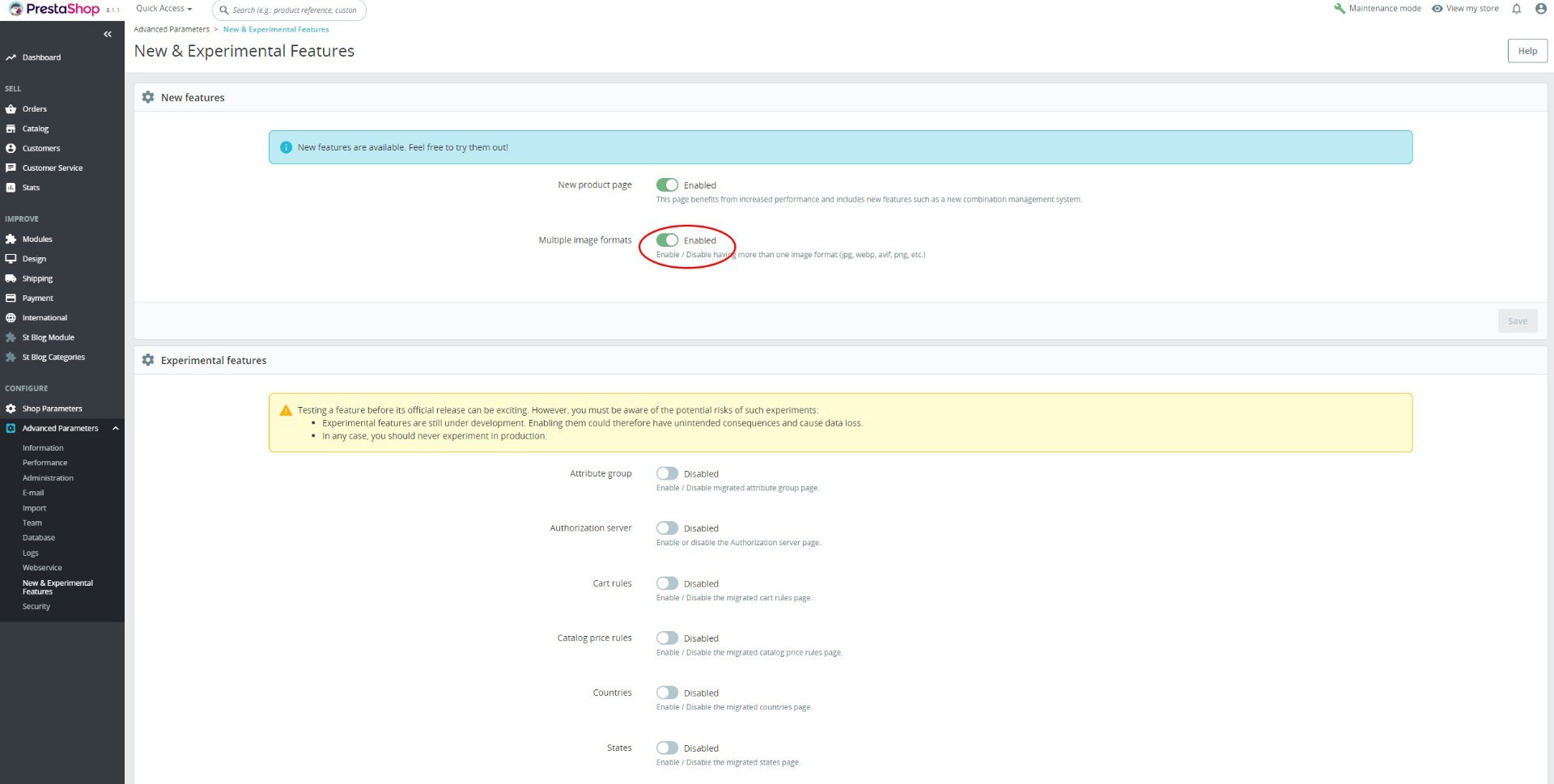Image resolution: width=1554 pixels, height=784 pixels.
Task: Click the warning triangle in the yellow alert
Action: tap(286, 410)
